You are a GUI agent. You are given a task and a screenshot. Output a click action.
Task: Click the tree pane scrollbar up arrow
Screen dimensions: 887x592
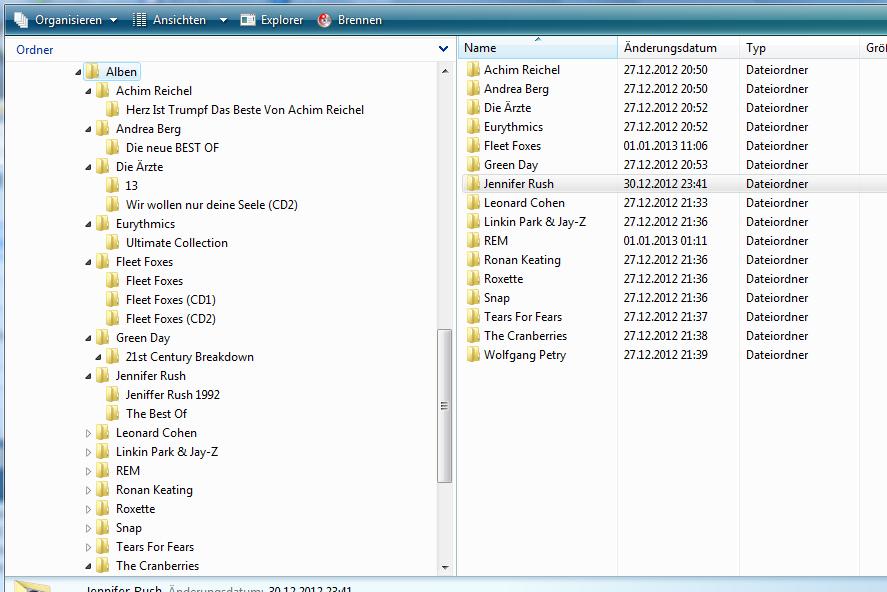(445, 71)
